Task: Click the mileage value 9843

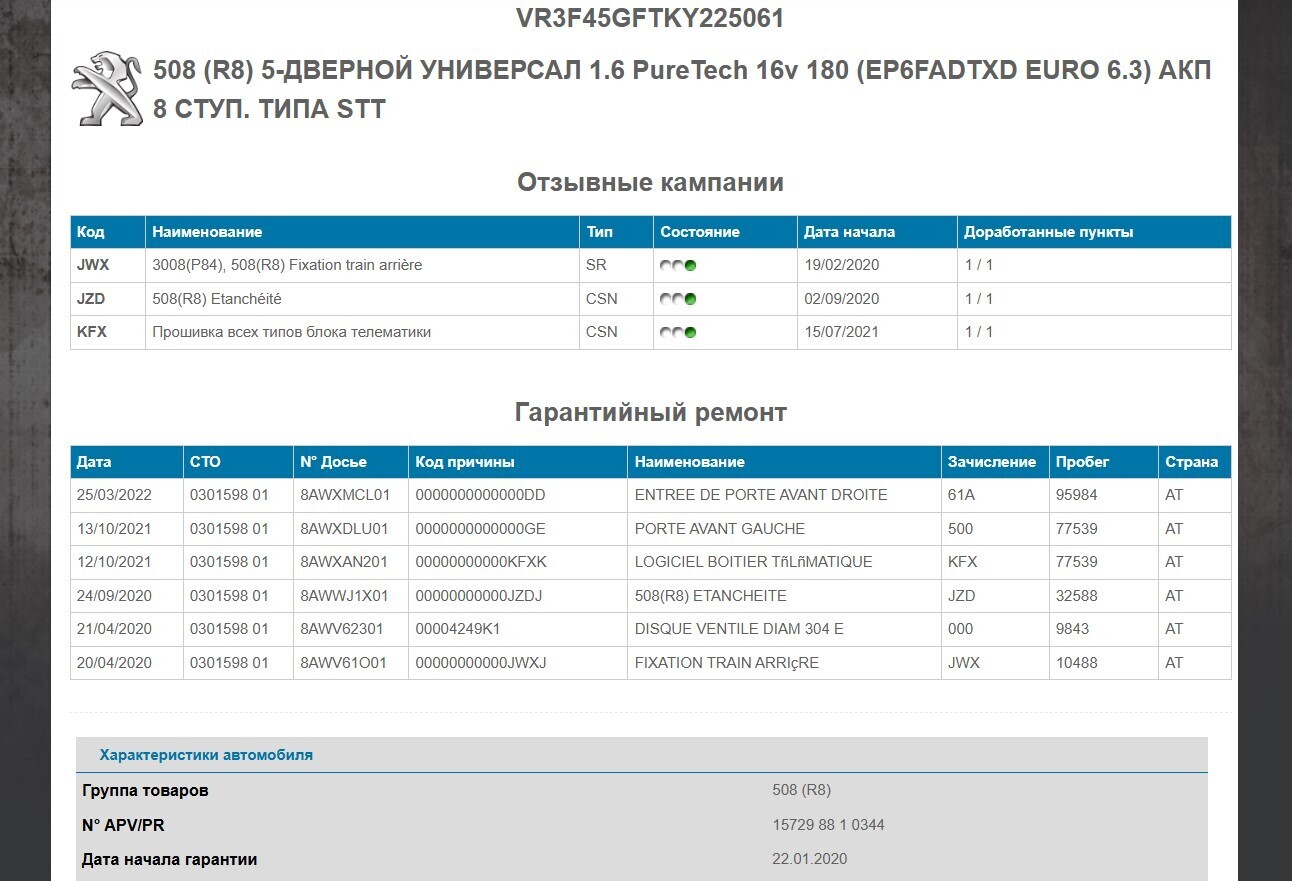Action: coord(1072,629)
